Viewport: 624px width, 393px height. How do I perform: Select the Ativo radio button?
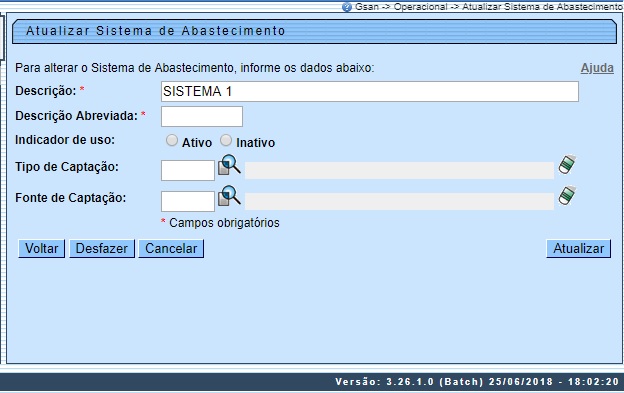coord(172,140)
